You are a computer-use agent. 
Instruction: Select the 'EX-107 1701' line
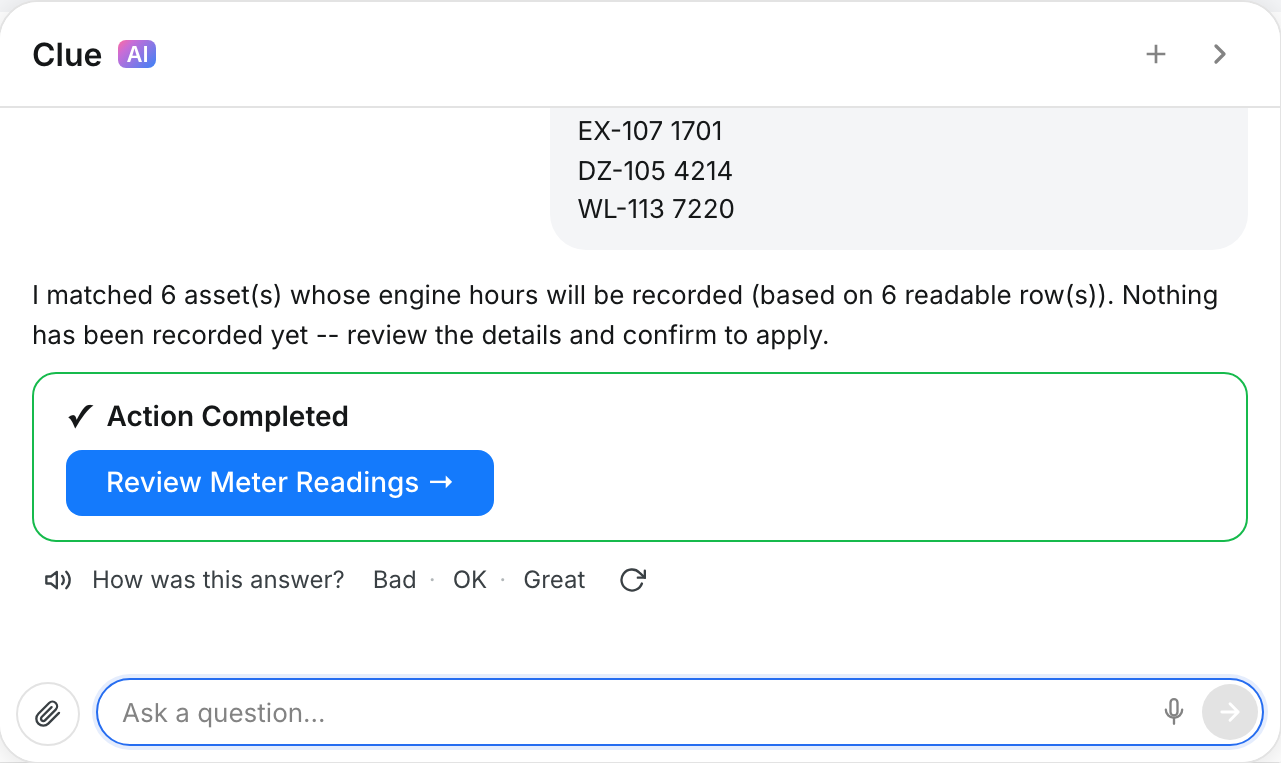(x=650, y=131)
